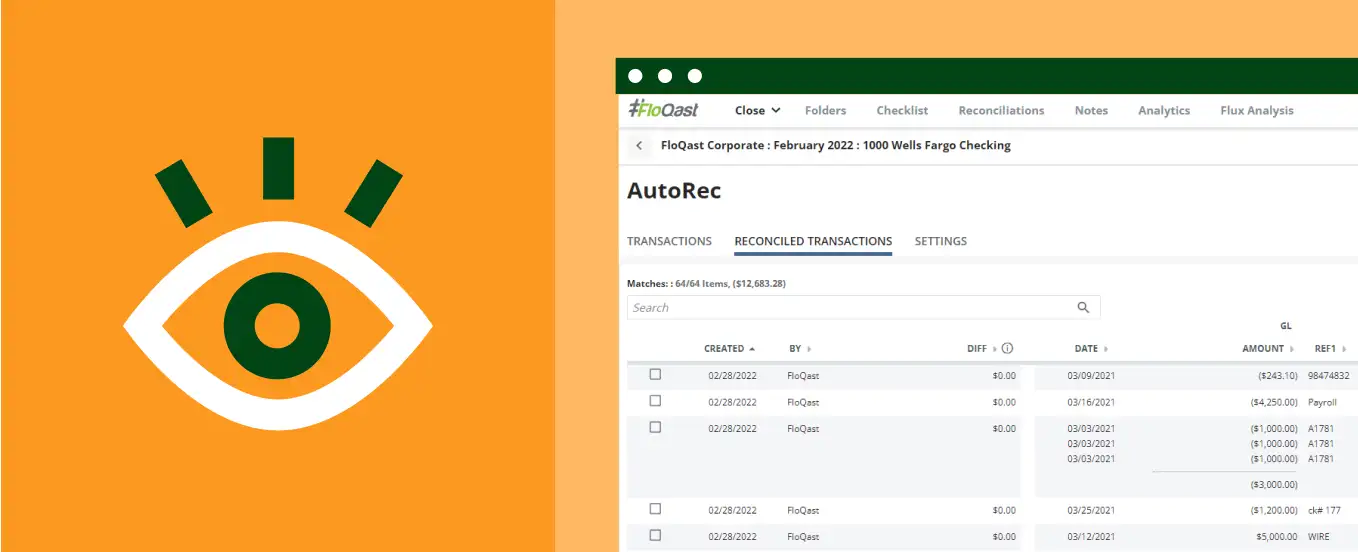Sort by the DATE column arrow

click(1106, 349)
